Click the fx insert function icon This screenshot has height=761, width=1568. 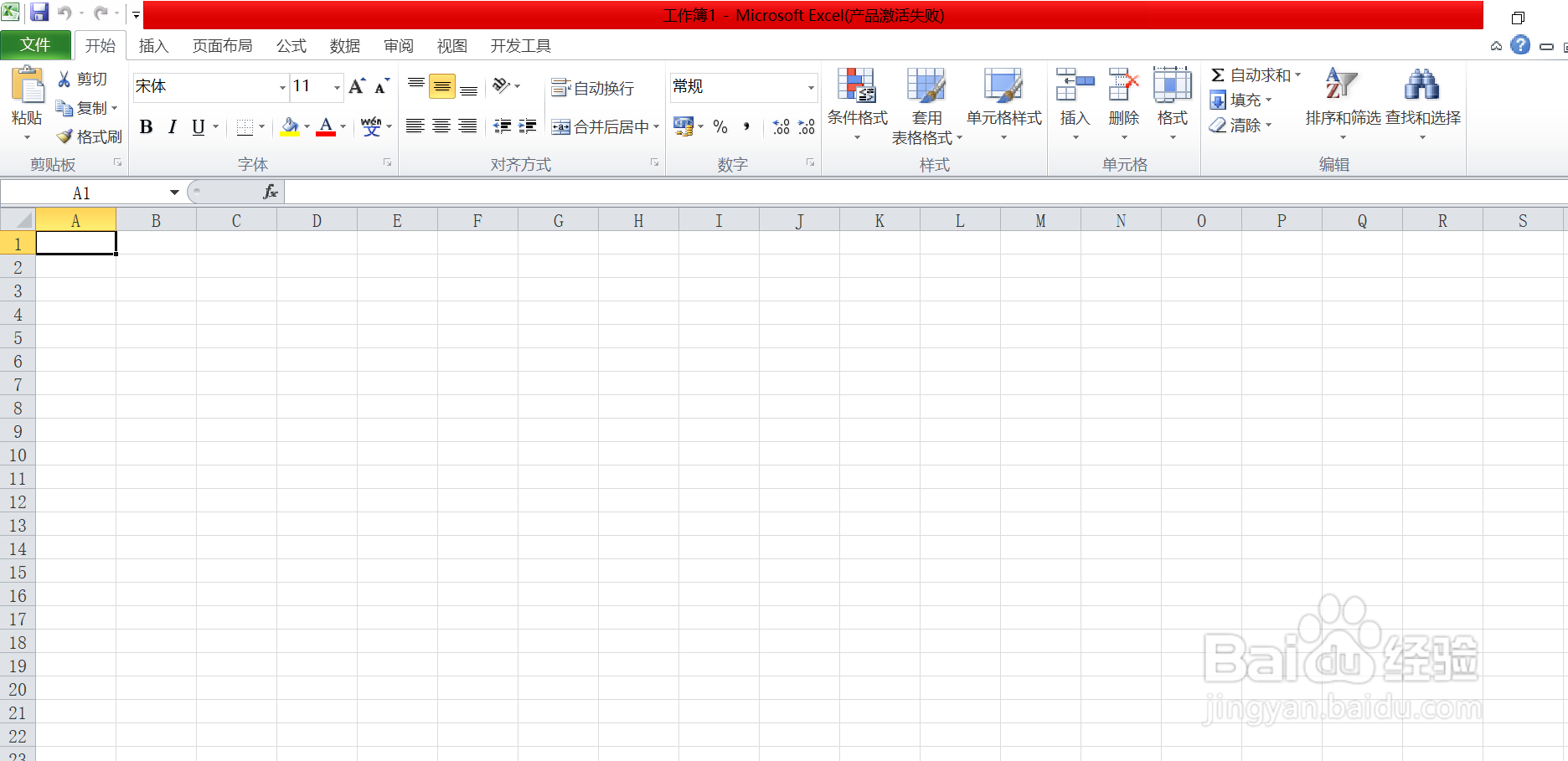[270, 193]
